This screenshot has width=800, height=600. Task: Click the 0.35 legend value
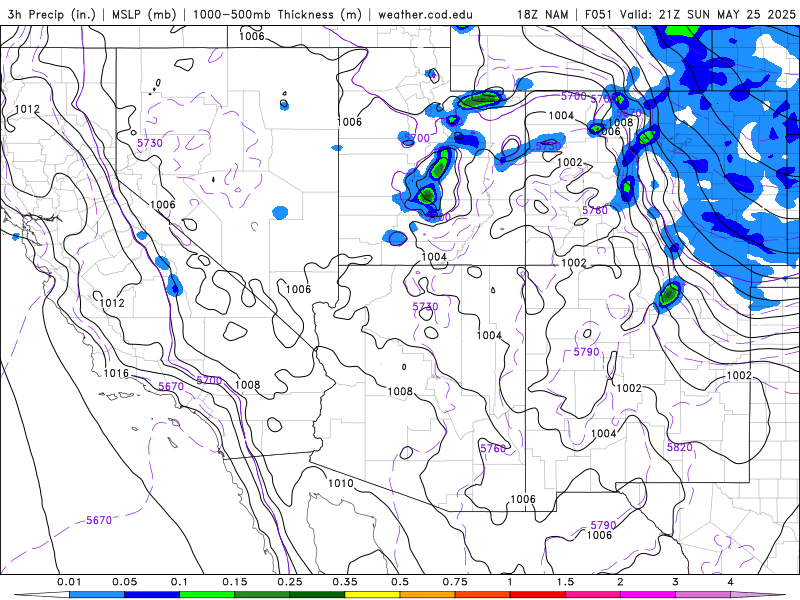[x=345, y=582]
